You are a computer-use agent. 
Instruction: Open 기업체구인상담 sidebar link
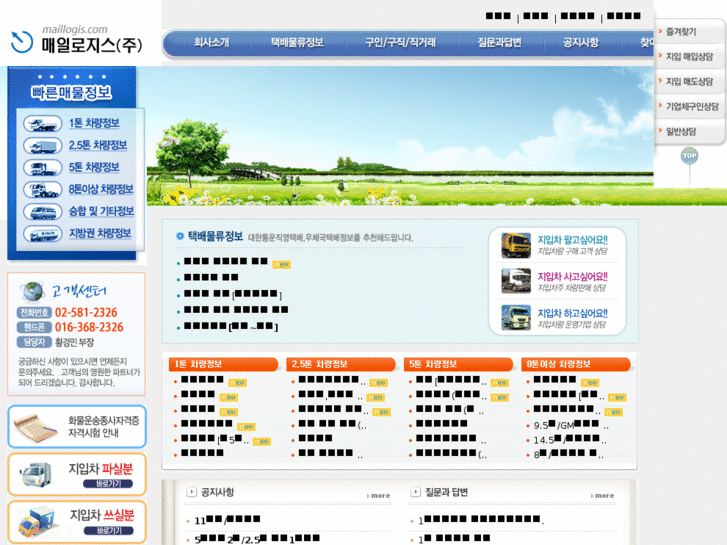[692, 107]
